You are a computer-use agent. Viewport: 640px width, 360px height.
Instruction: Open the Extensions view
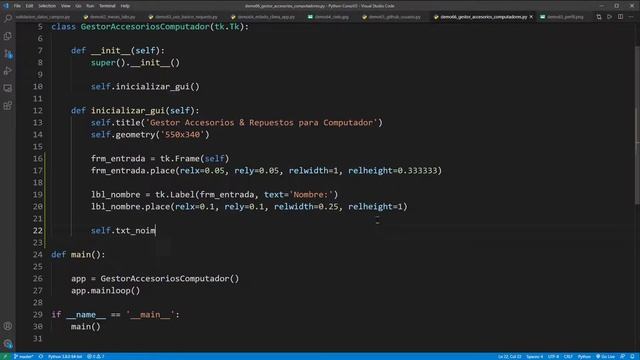[x=8, y=106]
